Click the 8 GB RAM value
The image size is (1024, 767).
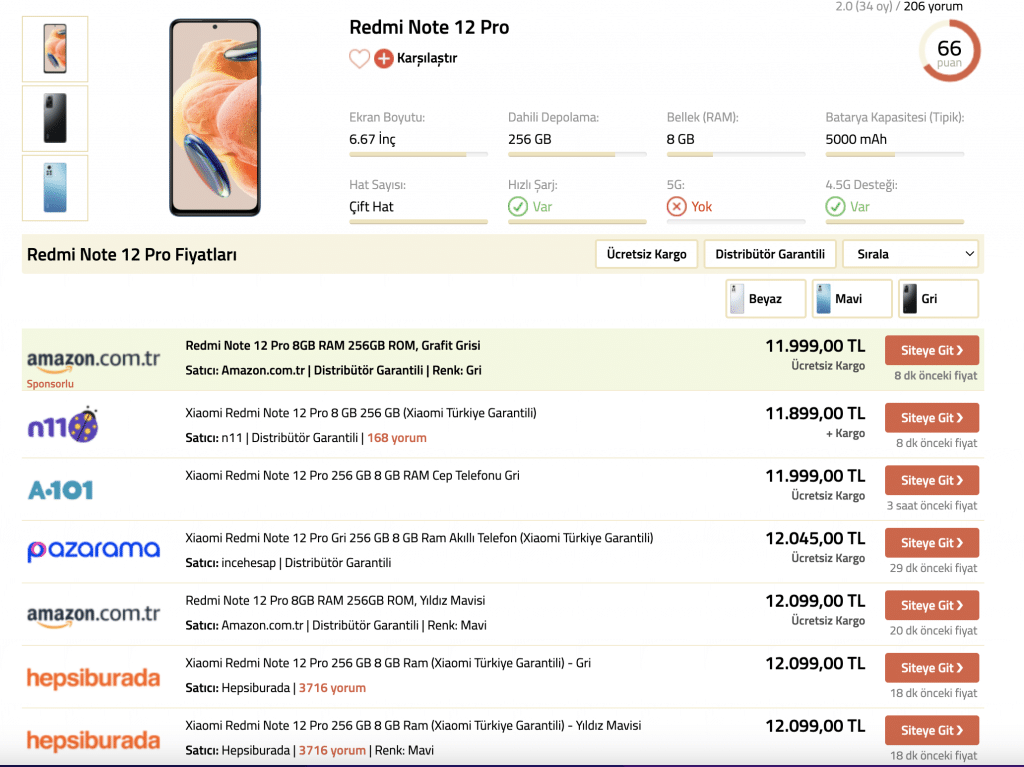tap(680, 139)
